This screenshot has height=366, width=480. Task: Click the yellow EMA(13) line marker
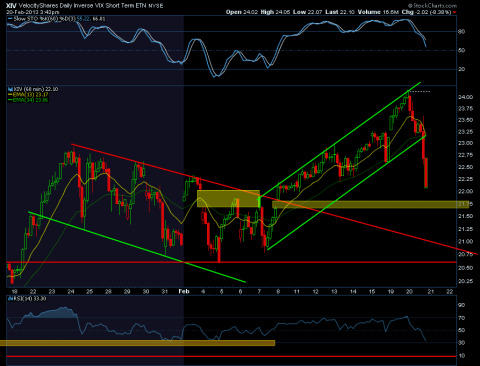pyautogui.click(x=10, y=95)
